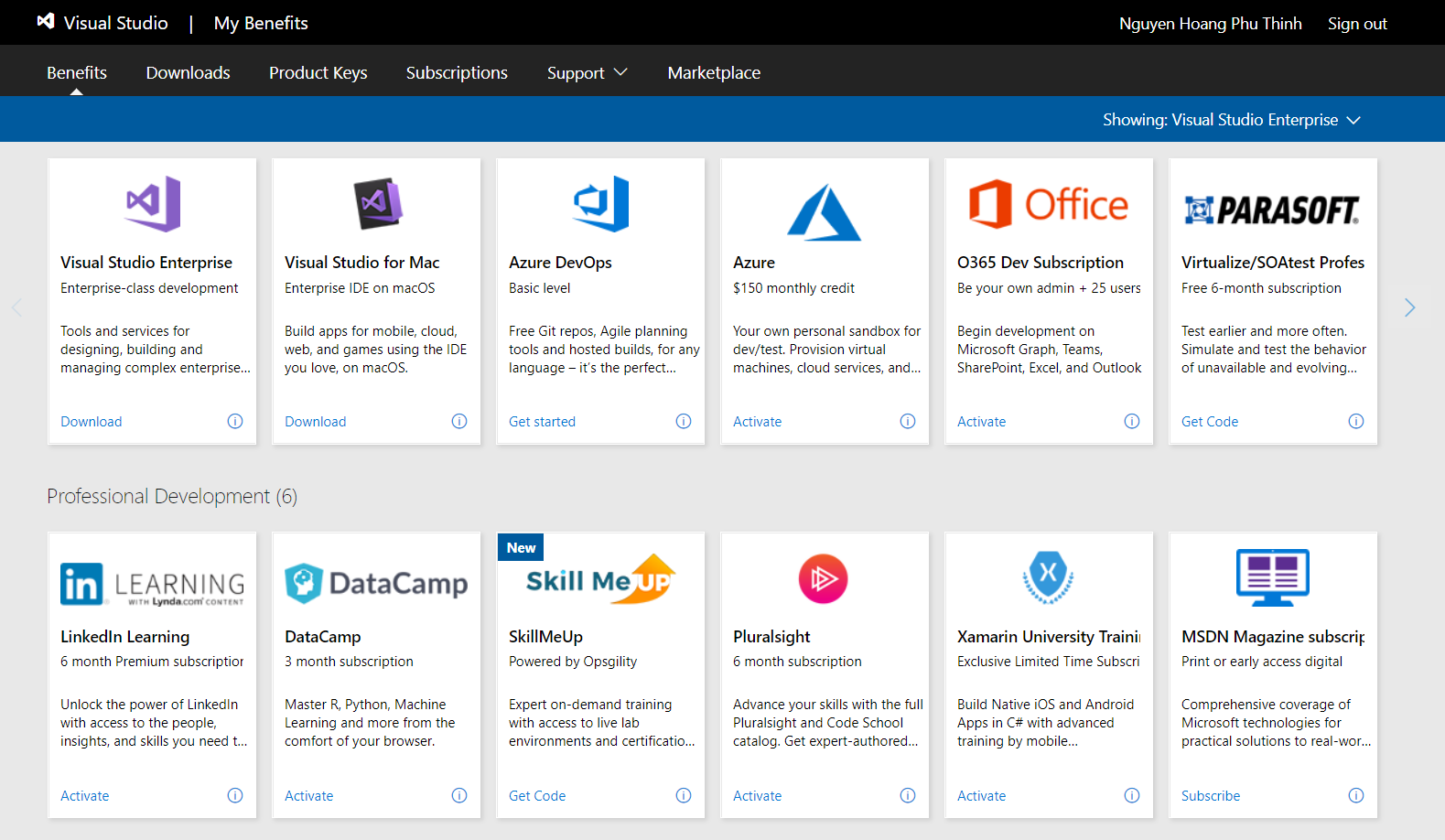Show info icon on SkillMeUp card

684,795
